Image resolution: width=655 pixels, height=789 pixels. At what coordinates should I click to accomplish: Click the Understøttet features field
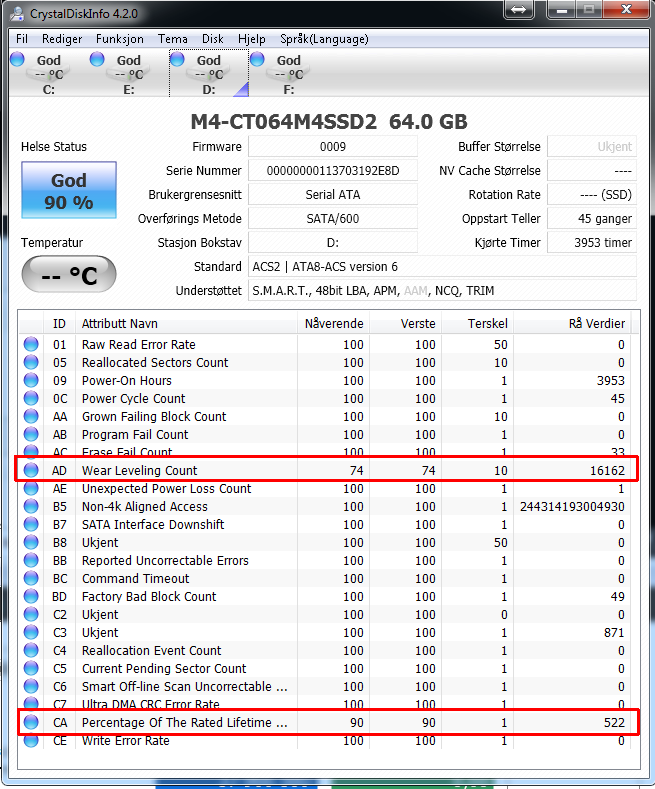(442, 290)
